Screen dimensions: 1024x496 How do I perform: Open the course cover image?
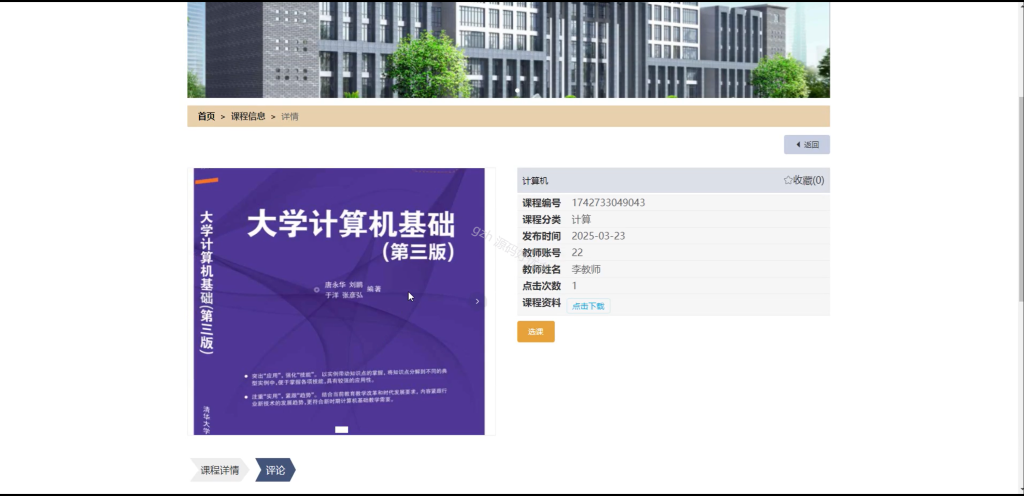pyautogui.click(x=340, y=302)
